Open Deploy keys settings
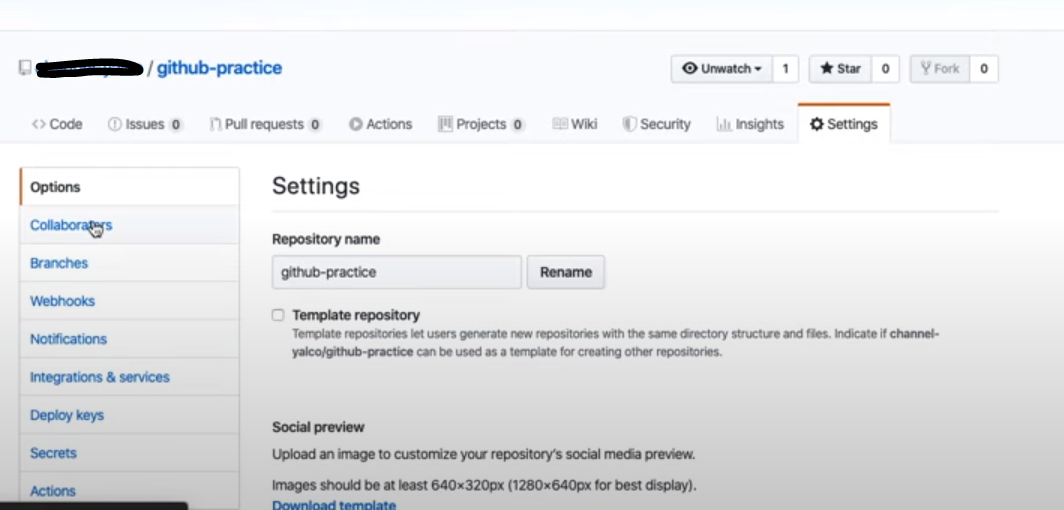The height and width of the screenshot is (510, 1064). click(x=129, y=415)
